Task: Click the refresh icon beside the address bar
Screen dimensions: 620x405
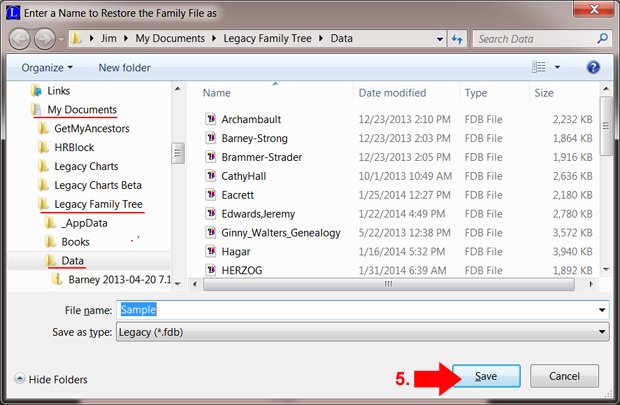Action: (x=457, y=39)
